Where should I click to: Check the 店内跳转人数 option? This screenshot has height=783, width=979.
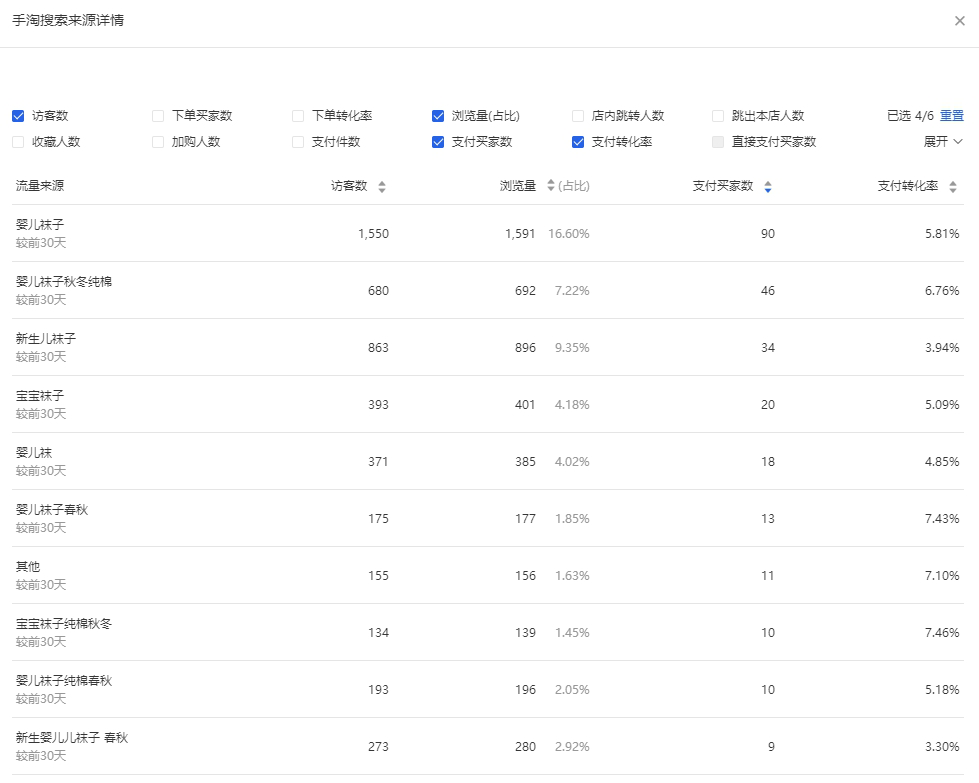[x=578, y=116]
